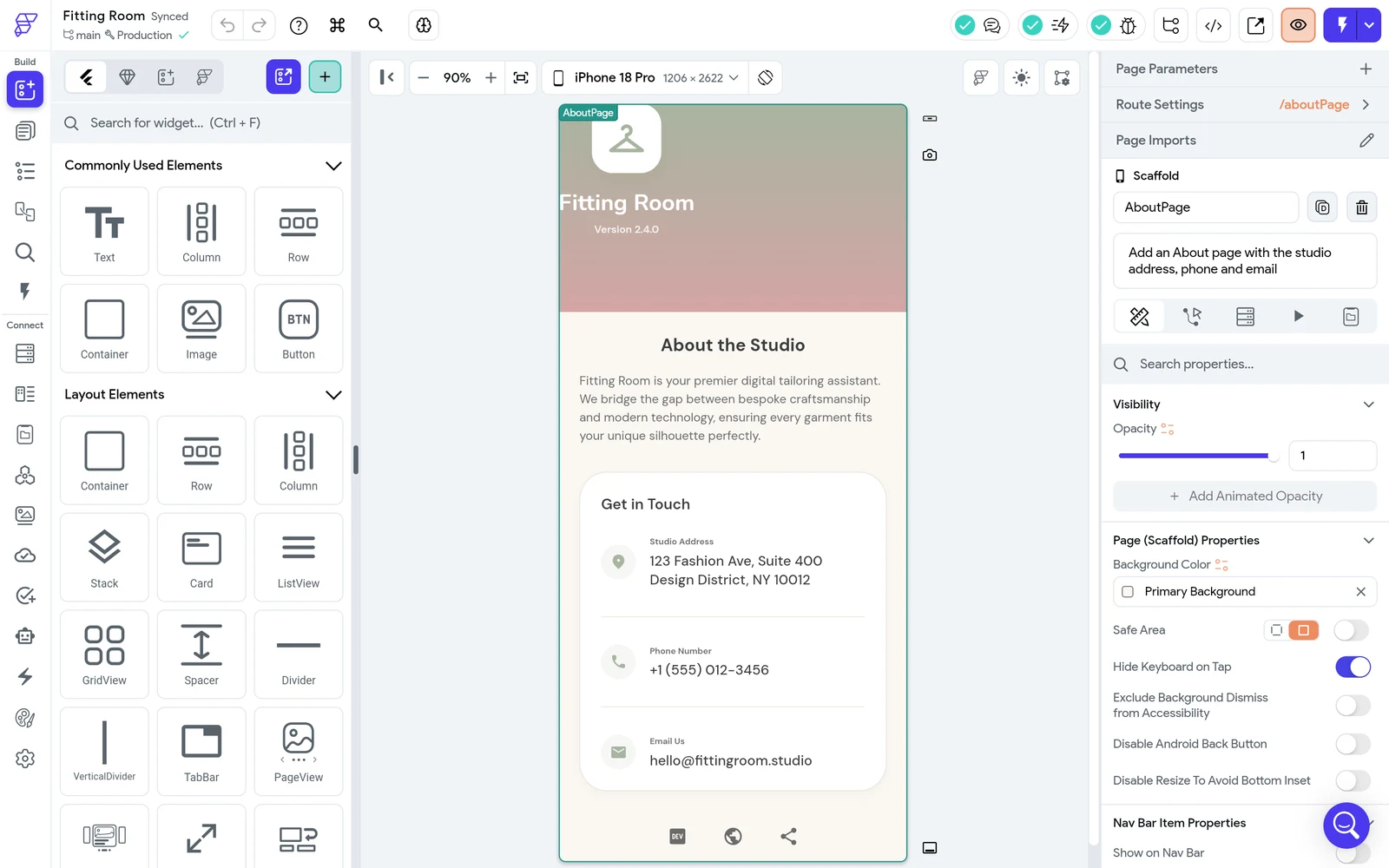Toggle Hide Keyboard on Tap

[x=1353, y=667]
